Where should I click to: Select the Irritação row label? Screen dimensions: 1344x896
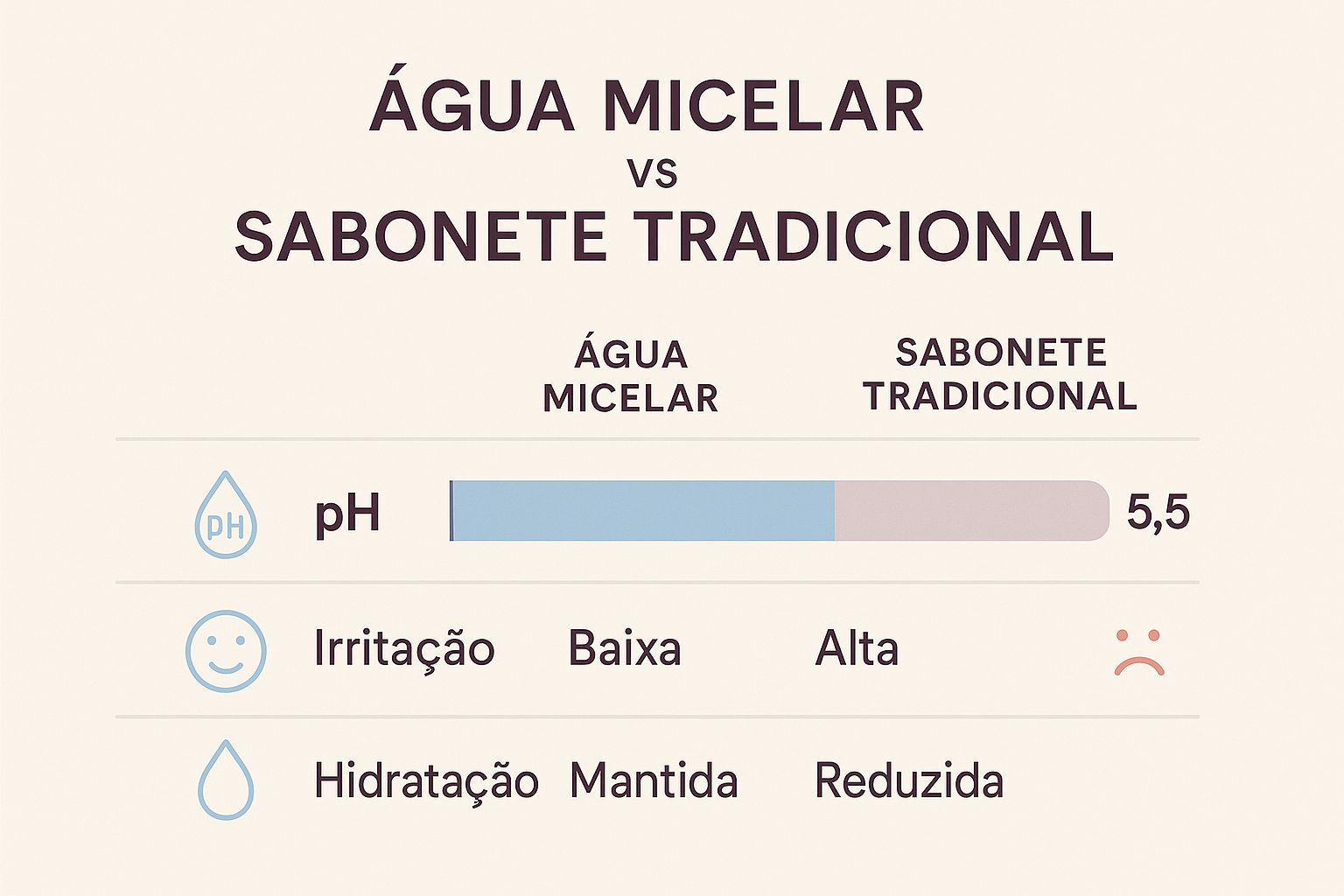click(404, 649)
